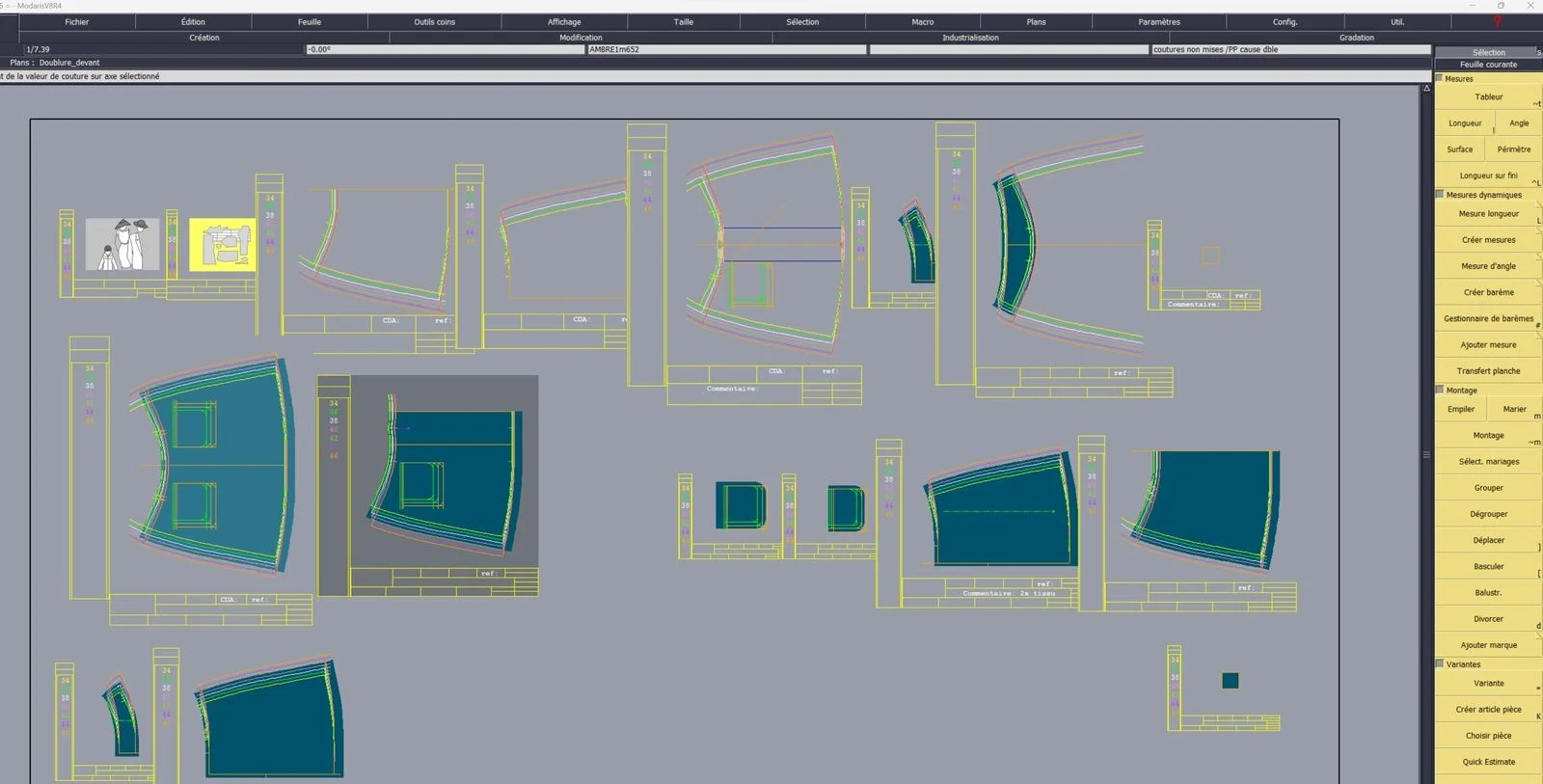1543x784 pixels.
Task: Switch to the Industrialisation tab
Action: tap(970, 38)
